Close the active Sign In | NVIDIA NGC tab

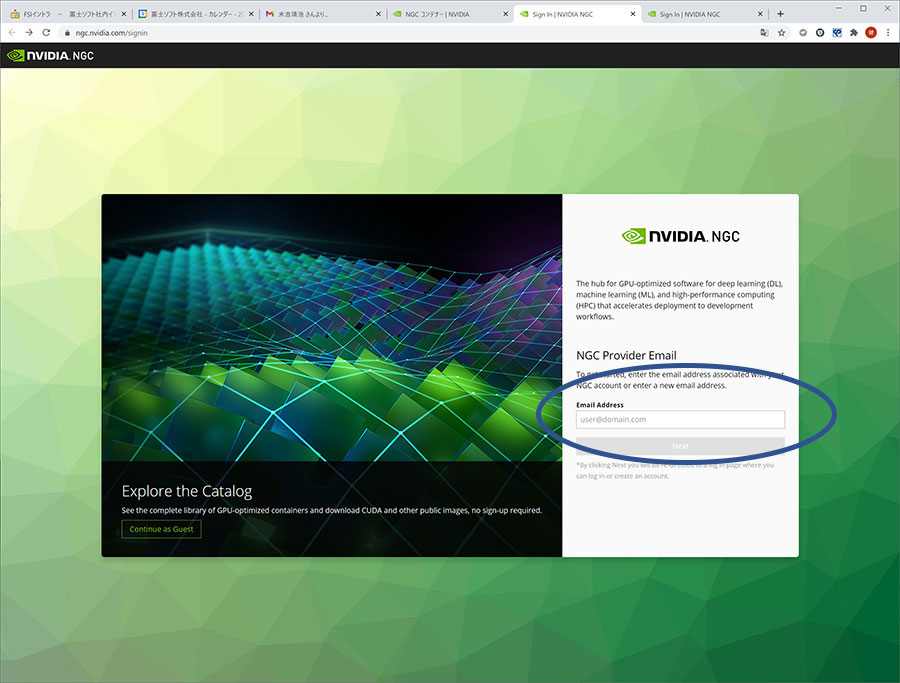633,14
